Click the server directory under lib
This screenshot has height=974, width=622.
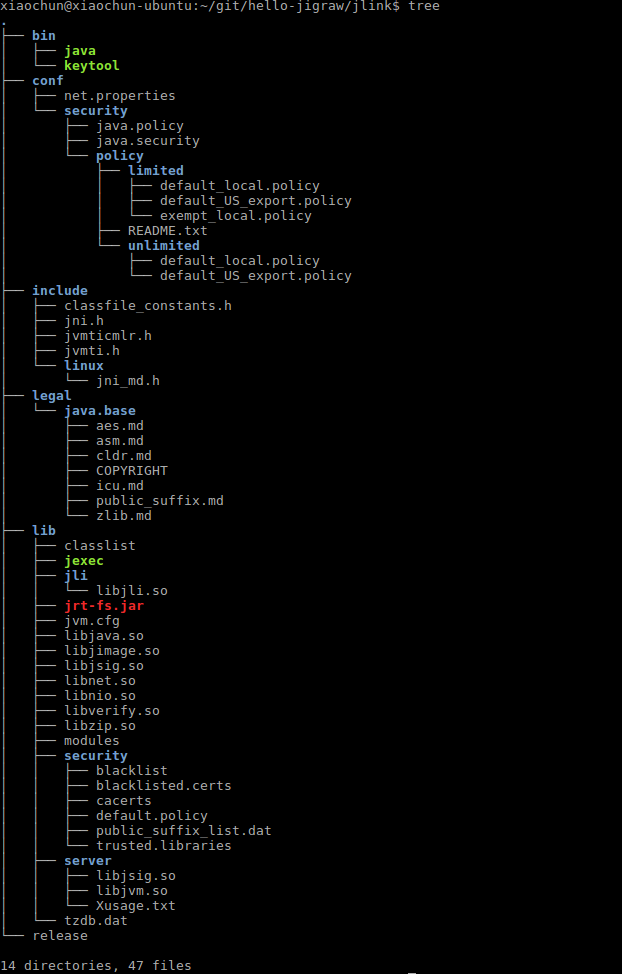[x=87, y=861]
